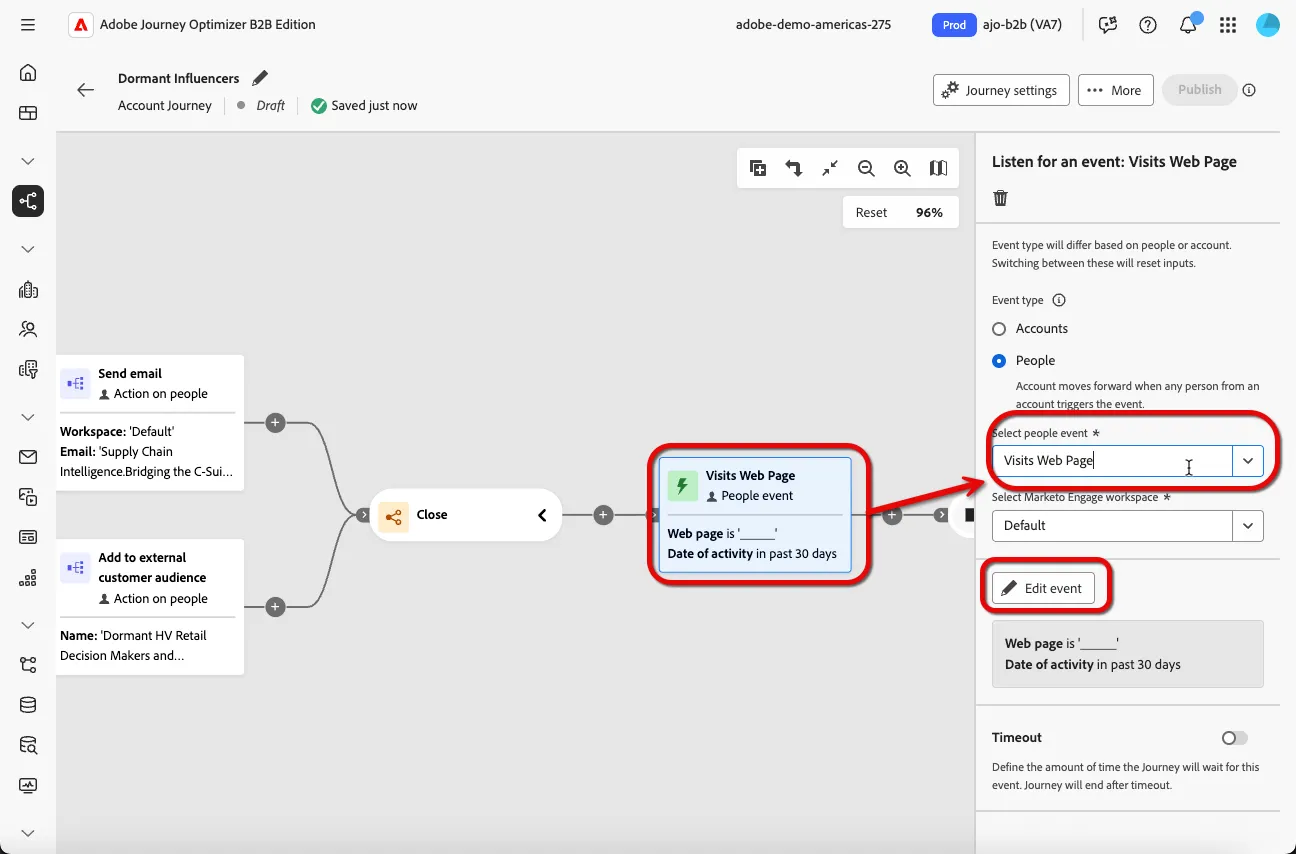Delete the event node with trash icon
The width and height of the screenshot is (1296, 854).
[x=1001, y=198]
